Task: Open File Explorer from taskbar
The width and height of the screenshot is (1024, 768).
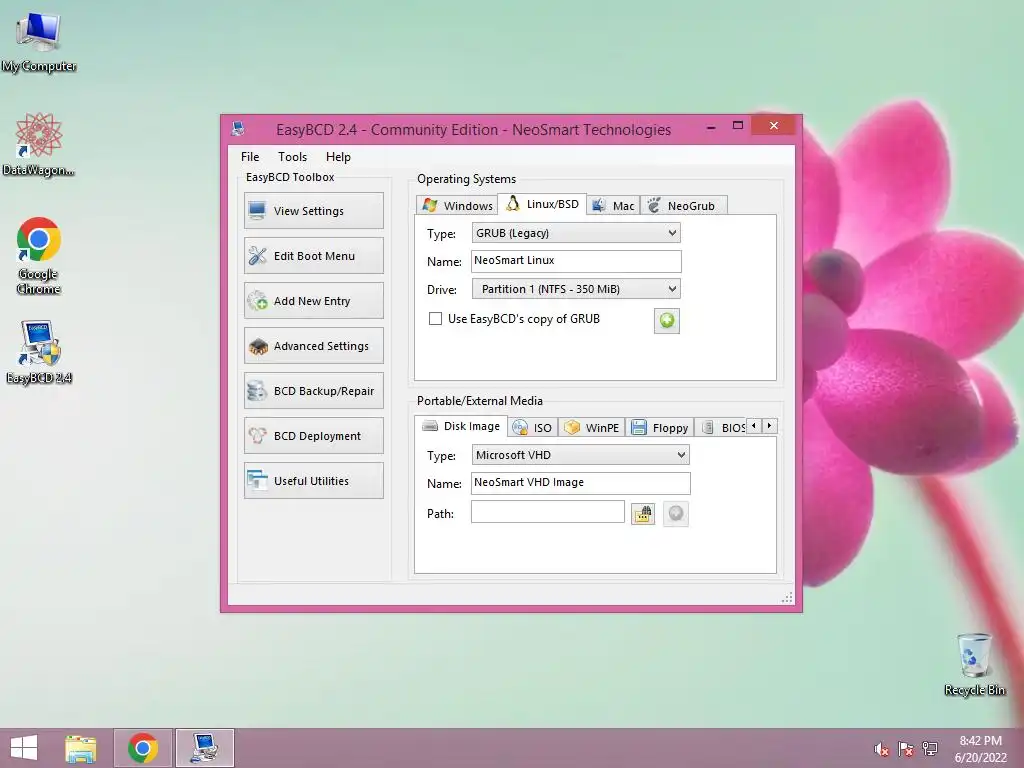Action: pos(80,748)
